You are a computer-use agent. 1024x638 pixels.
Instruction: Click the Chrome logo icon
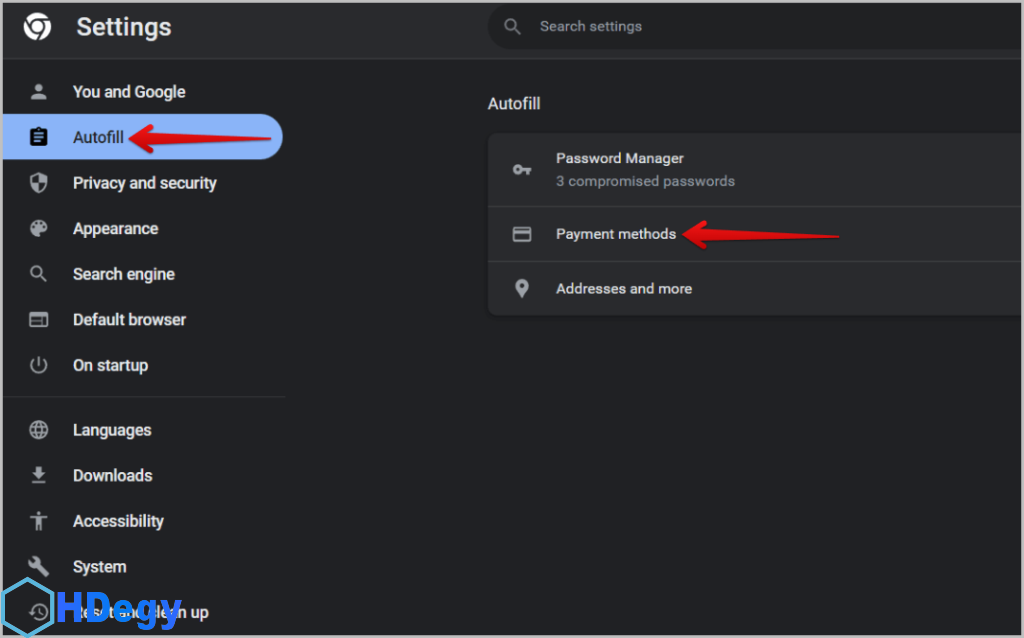pos(38,27)
